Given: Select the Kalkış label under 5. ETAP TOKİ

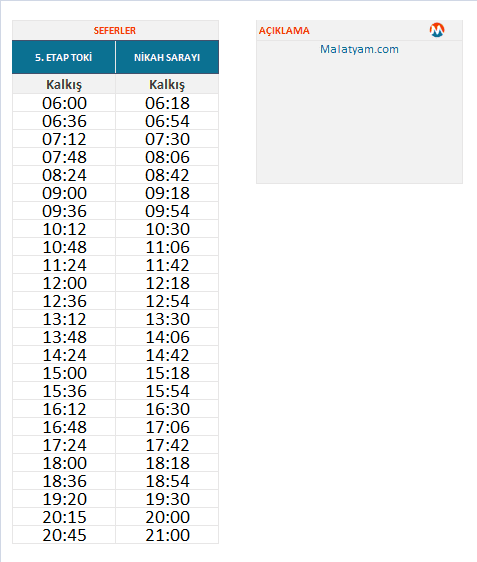Looking at the screenshot, I should pyautogui.click(x=64, y=85).
